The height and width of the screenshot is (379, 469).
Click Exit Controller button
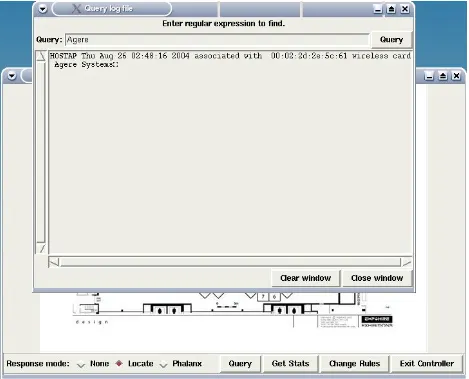point(427,364)
